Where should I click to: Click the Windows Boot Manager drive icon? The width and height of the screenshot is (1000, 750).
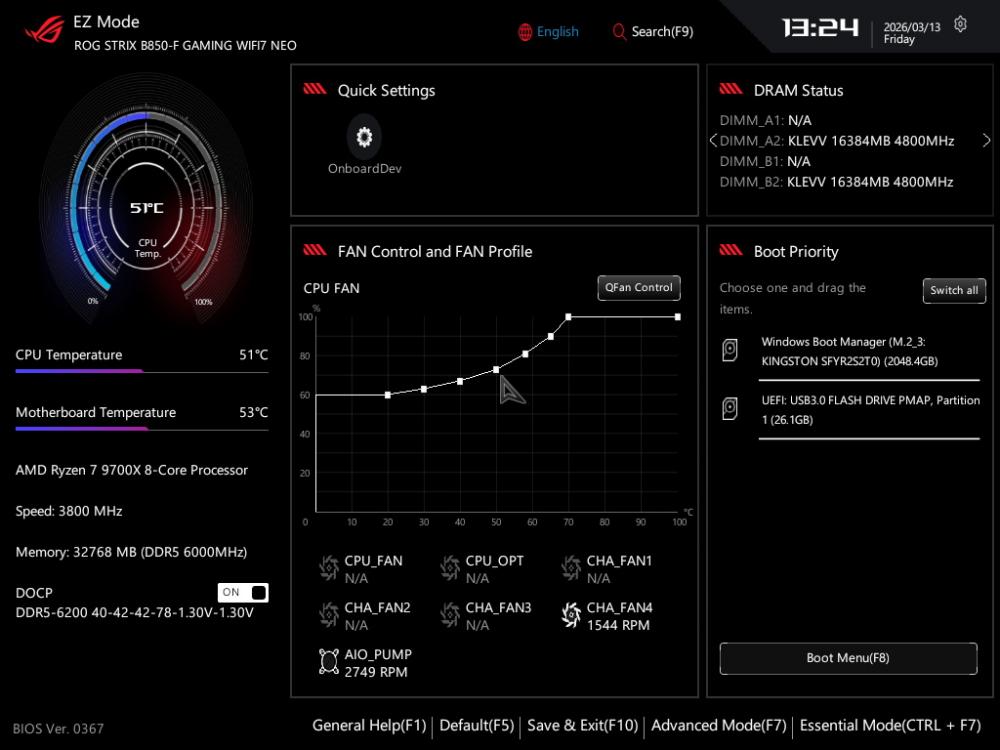coord(732,351)
